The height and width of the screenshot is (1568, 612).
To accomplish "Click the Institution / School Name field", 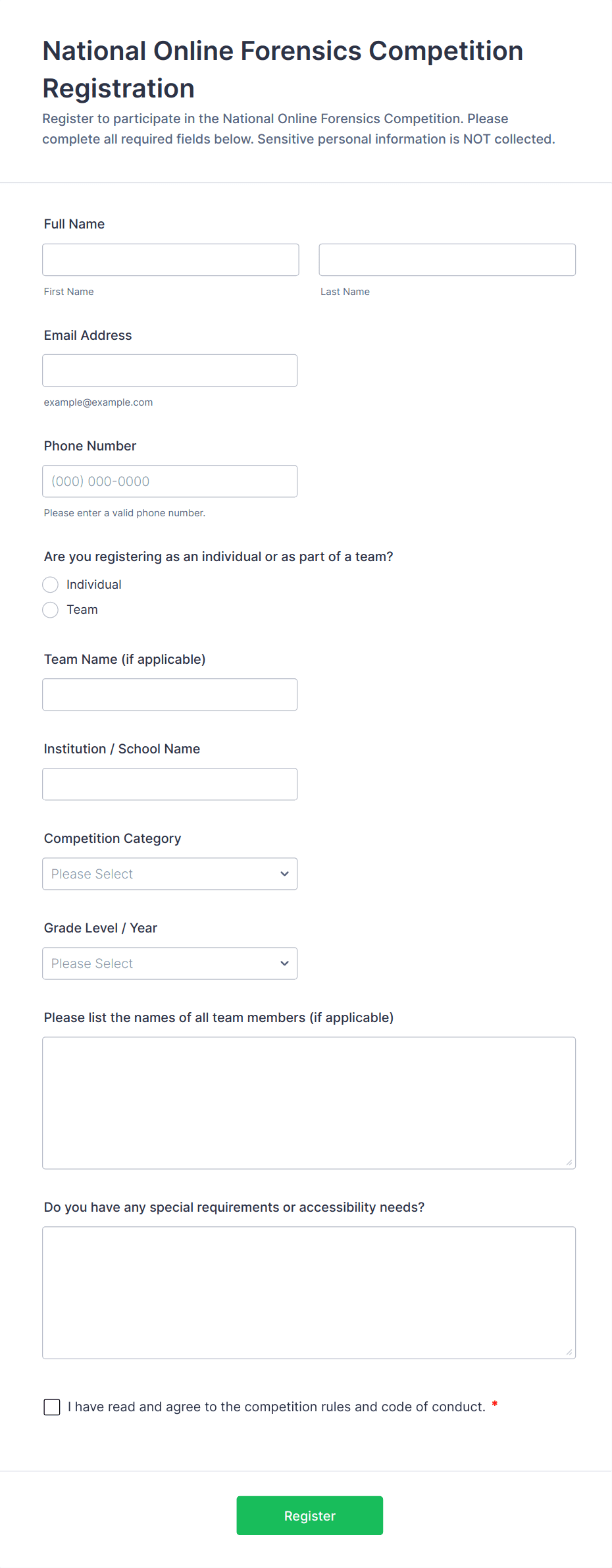I will tap(170, 784).
